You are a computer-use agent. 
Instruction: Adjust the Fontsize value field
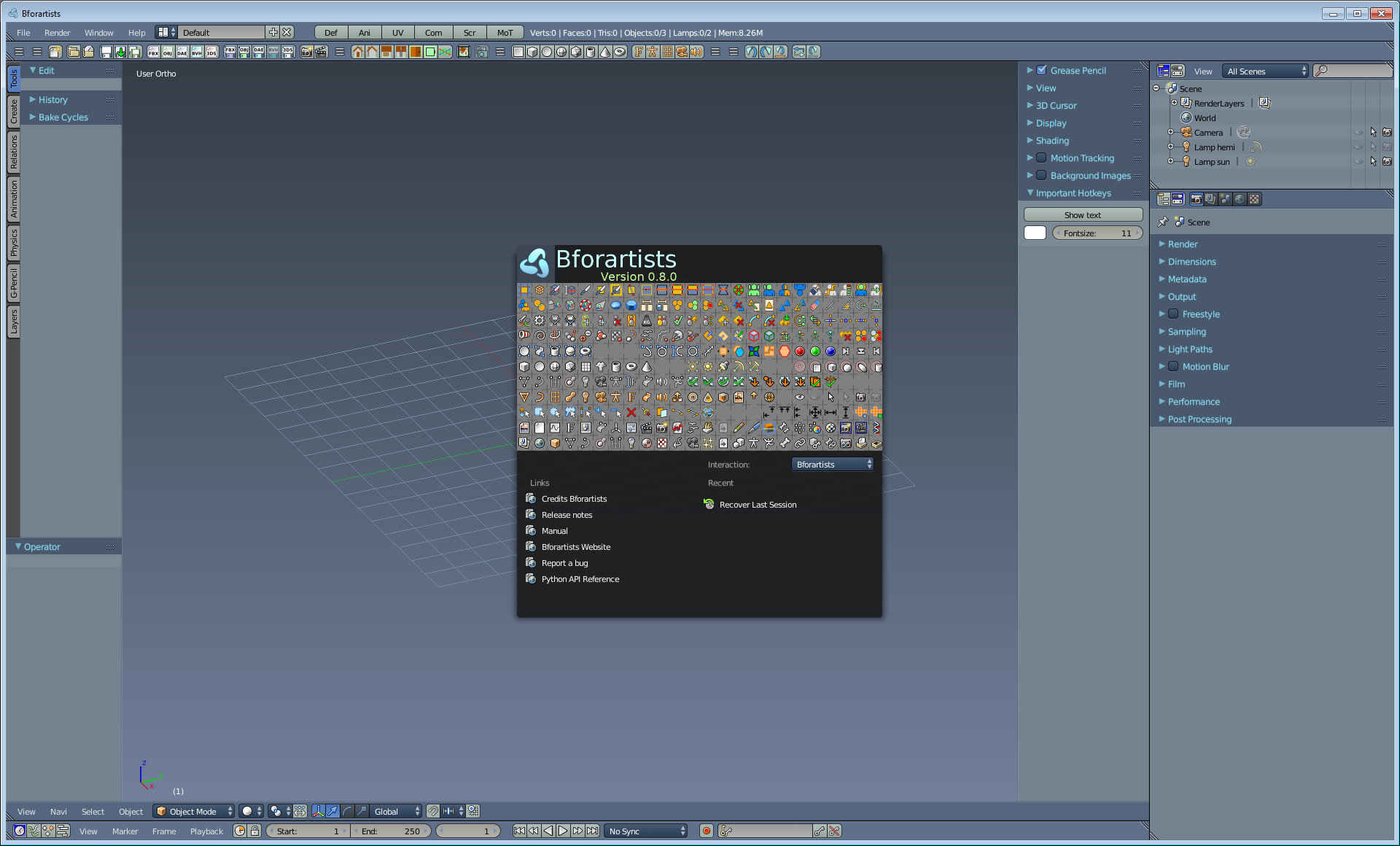pos(1097,233)
